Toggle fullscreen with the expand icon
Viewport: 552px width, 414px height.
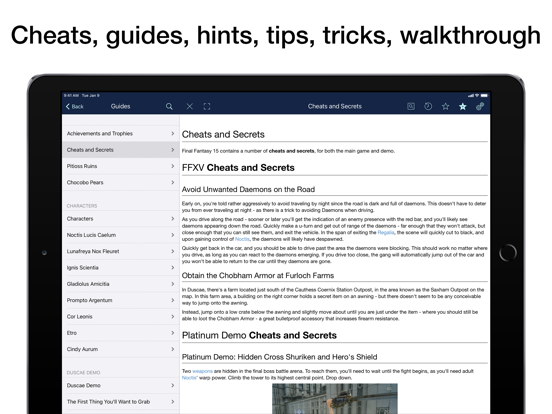(207, 106)
